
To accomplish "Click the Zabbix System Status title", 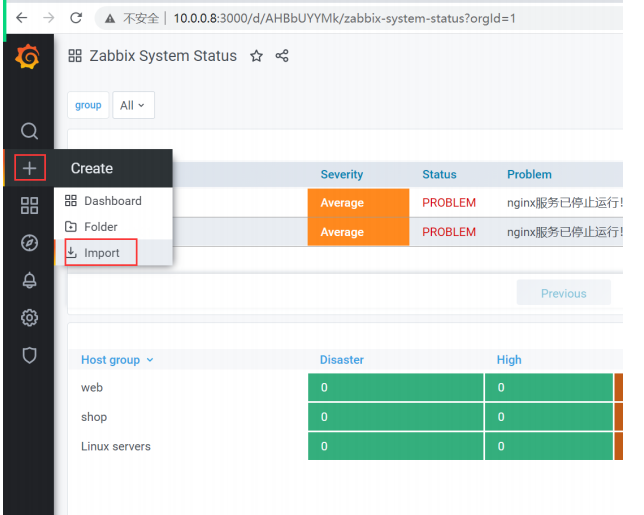I will [163, 55].
